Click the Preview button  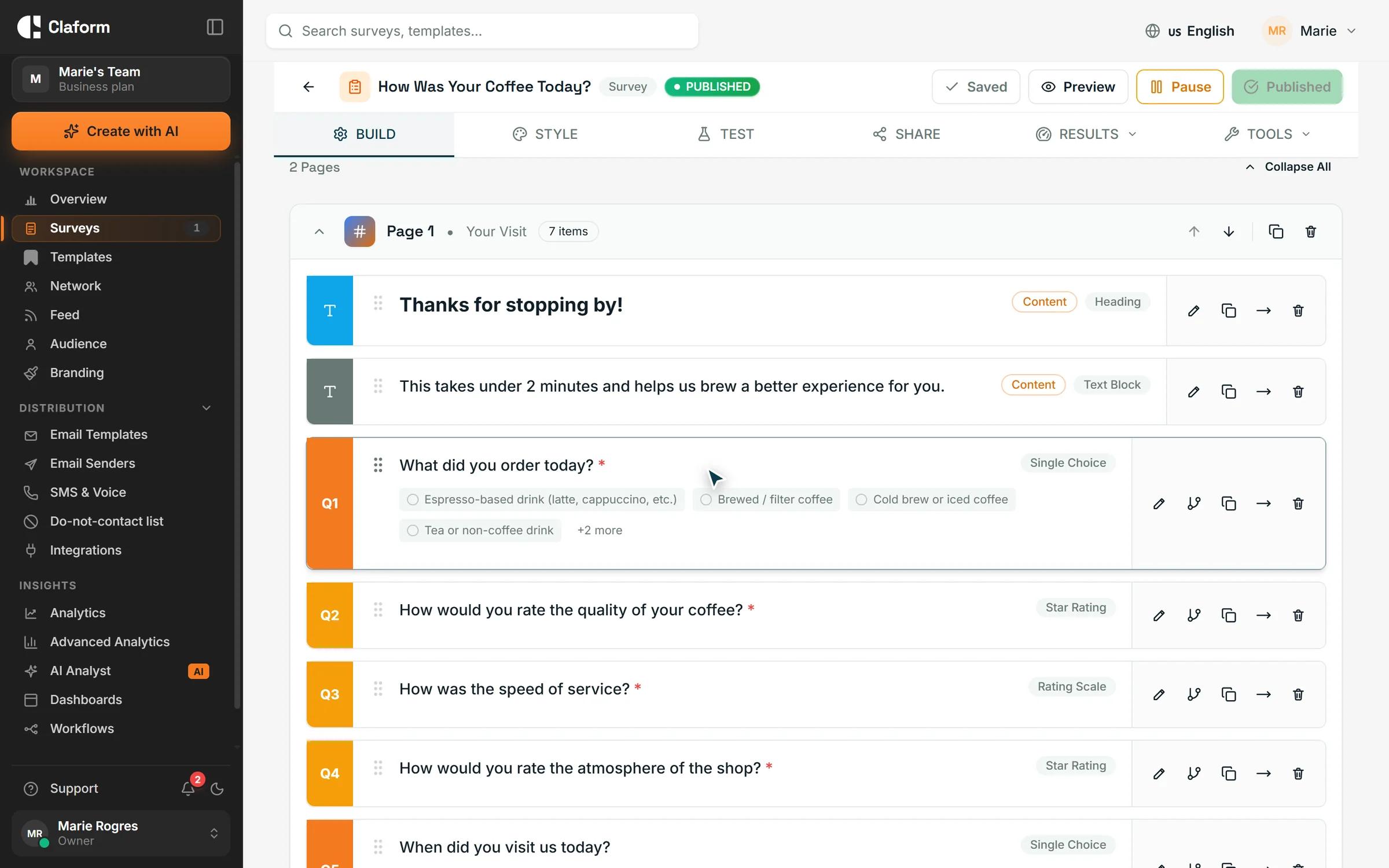(x=1078, y=87)
